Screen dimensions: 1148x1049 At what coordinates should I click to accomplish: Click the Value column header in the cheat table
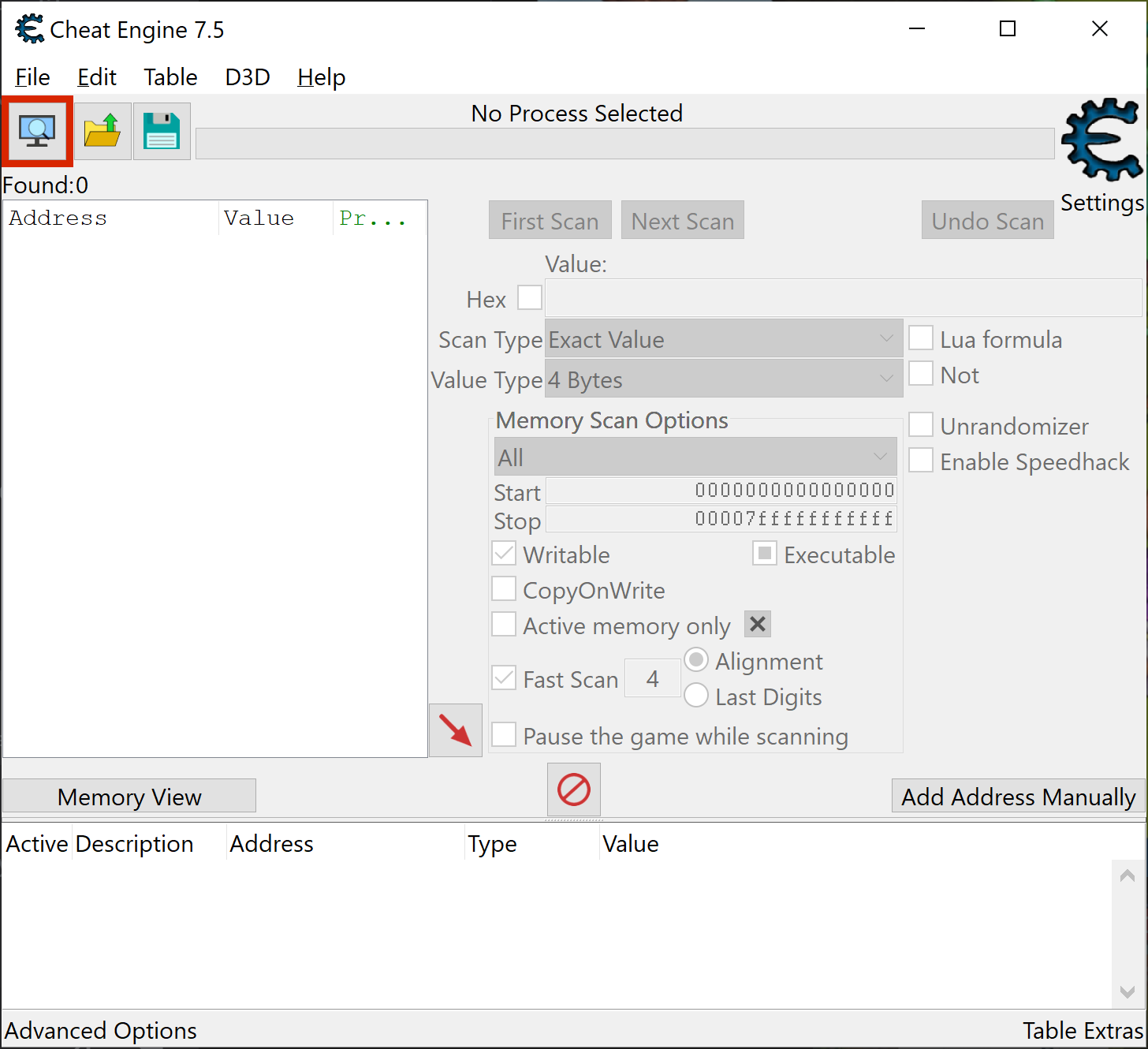[631, 844]
